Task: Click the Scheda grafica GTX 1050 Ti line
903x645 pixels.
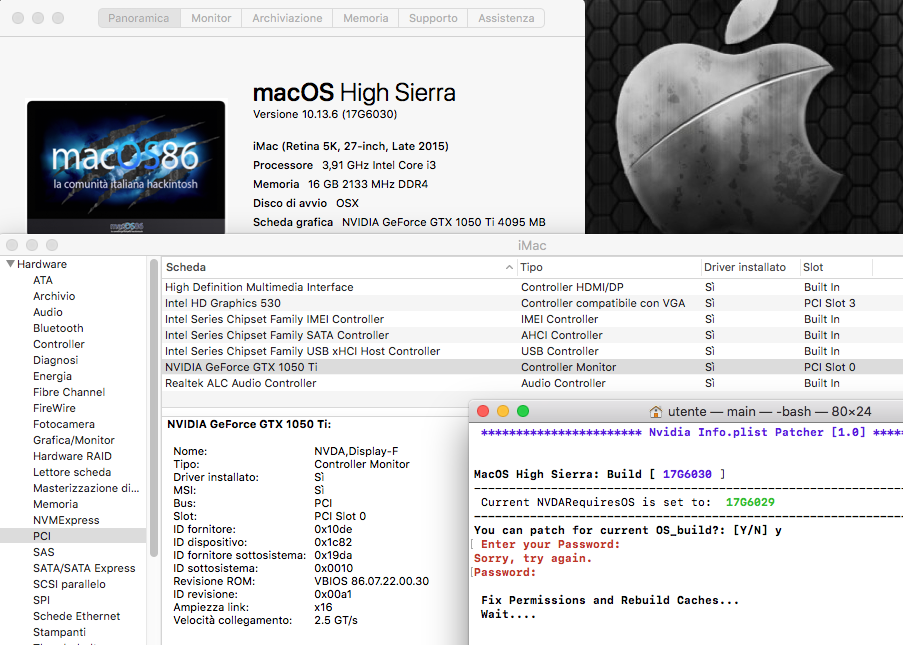Action: 399,222
